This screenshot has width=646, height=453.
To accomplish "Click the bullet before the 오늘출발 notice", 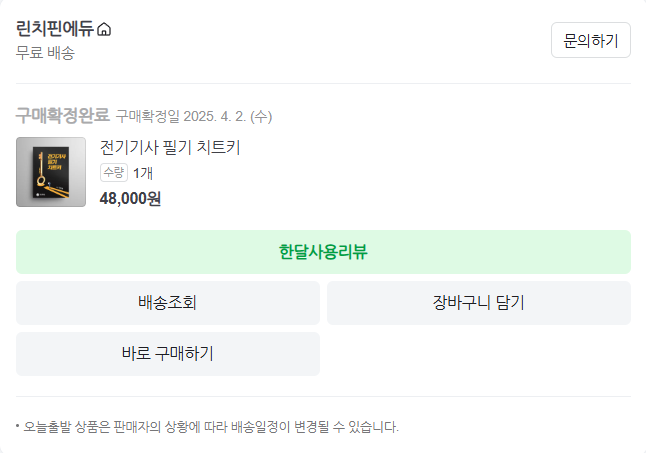I will pos(18,426).
